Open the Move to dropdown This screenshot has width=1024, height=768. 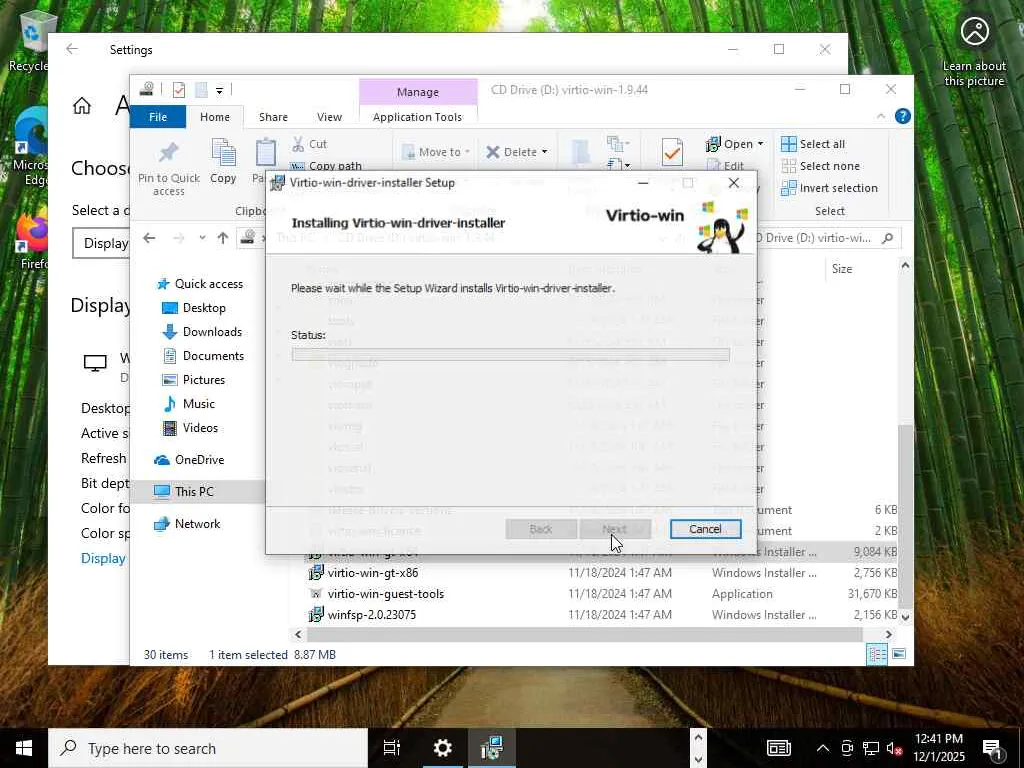point(436,152)
